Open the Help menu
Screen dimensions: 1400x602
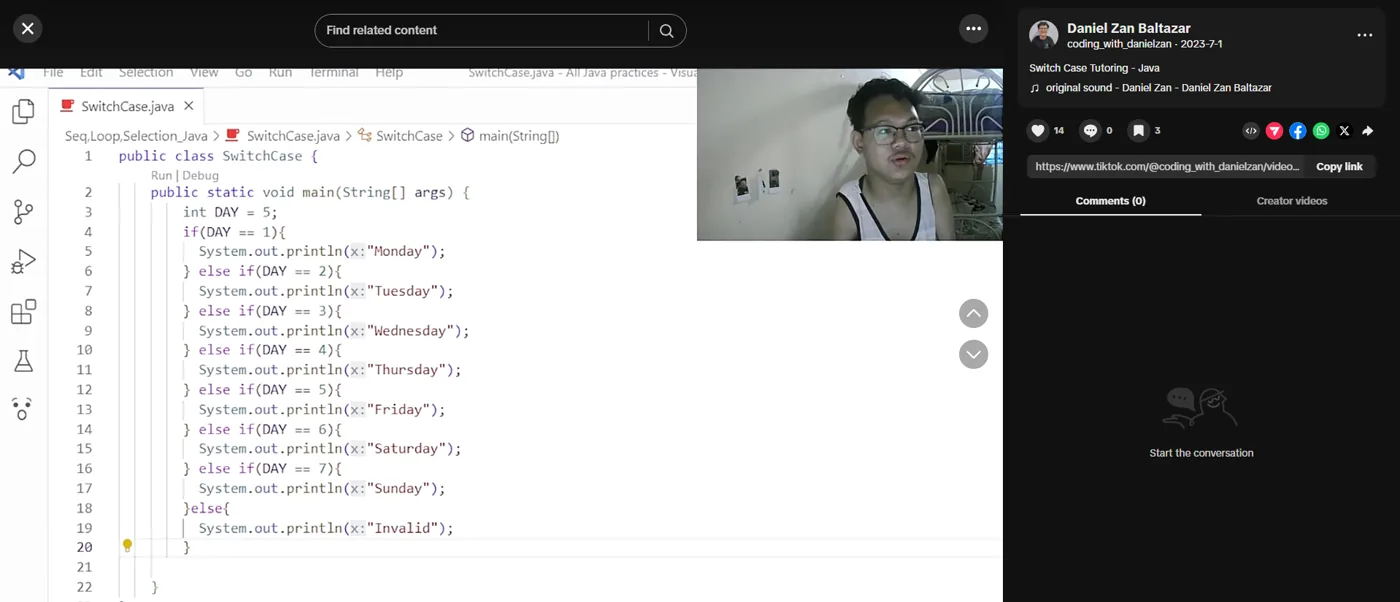389,73
